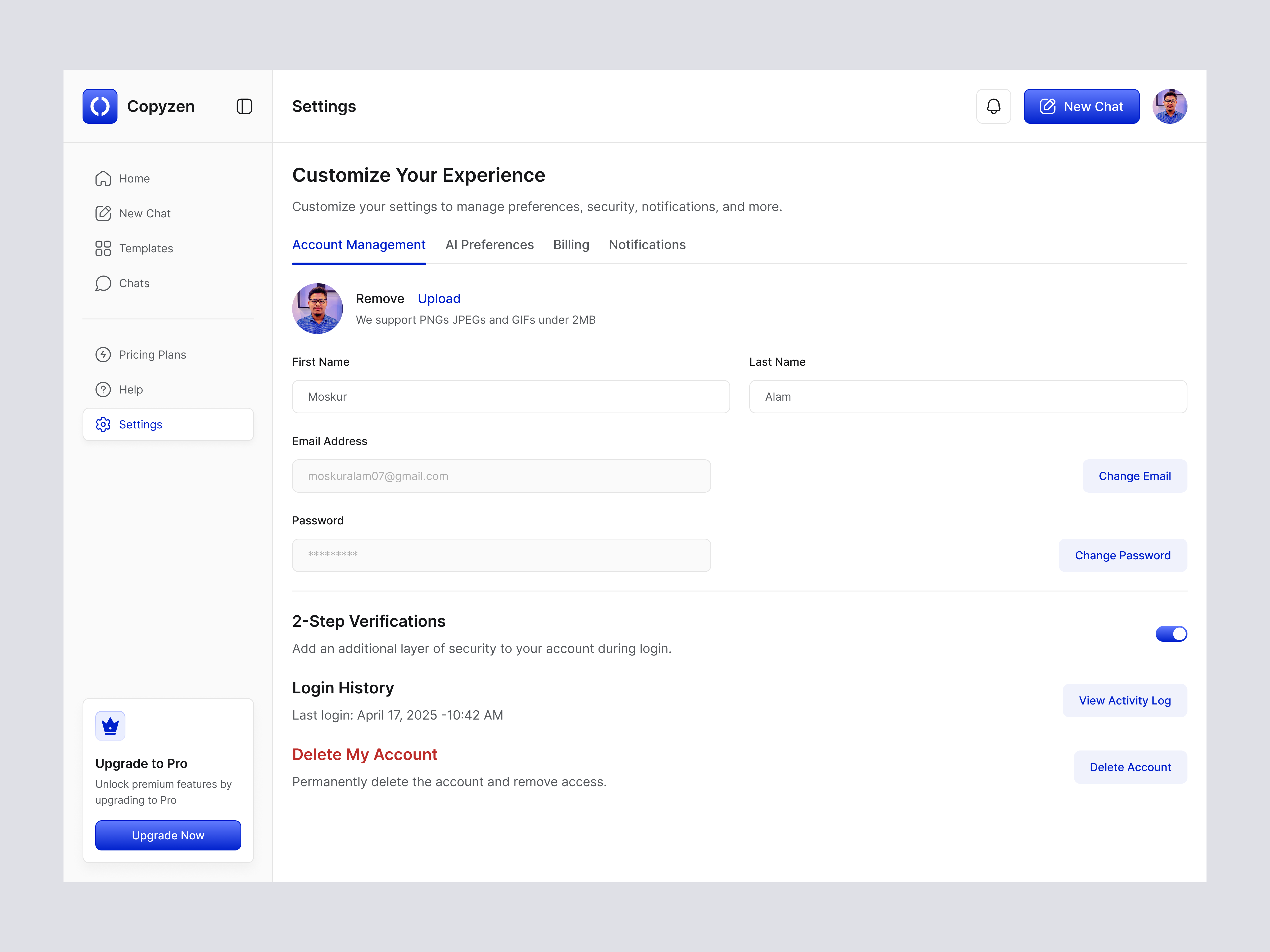Switch to the AI Preferences tab

489,244
